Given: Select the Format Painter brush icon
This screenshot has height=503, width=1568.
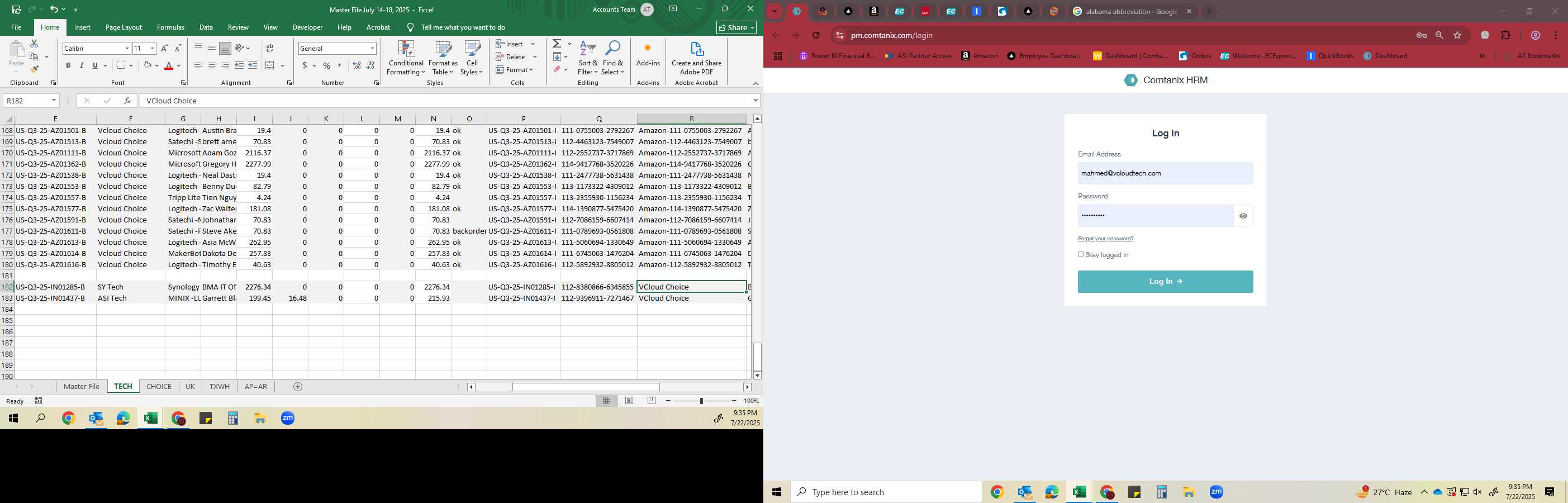Looking at the screenshot, I should (34, 69).
